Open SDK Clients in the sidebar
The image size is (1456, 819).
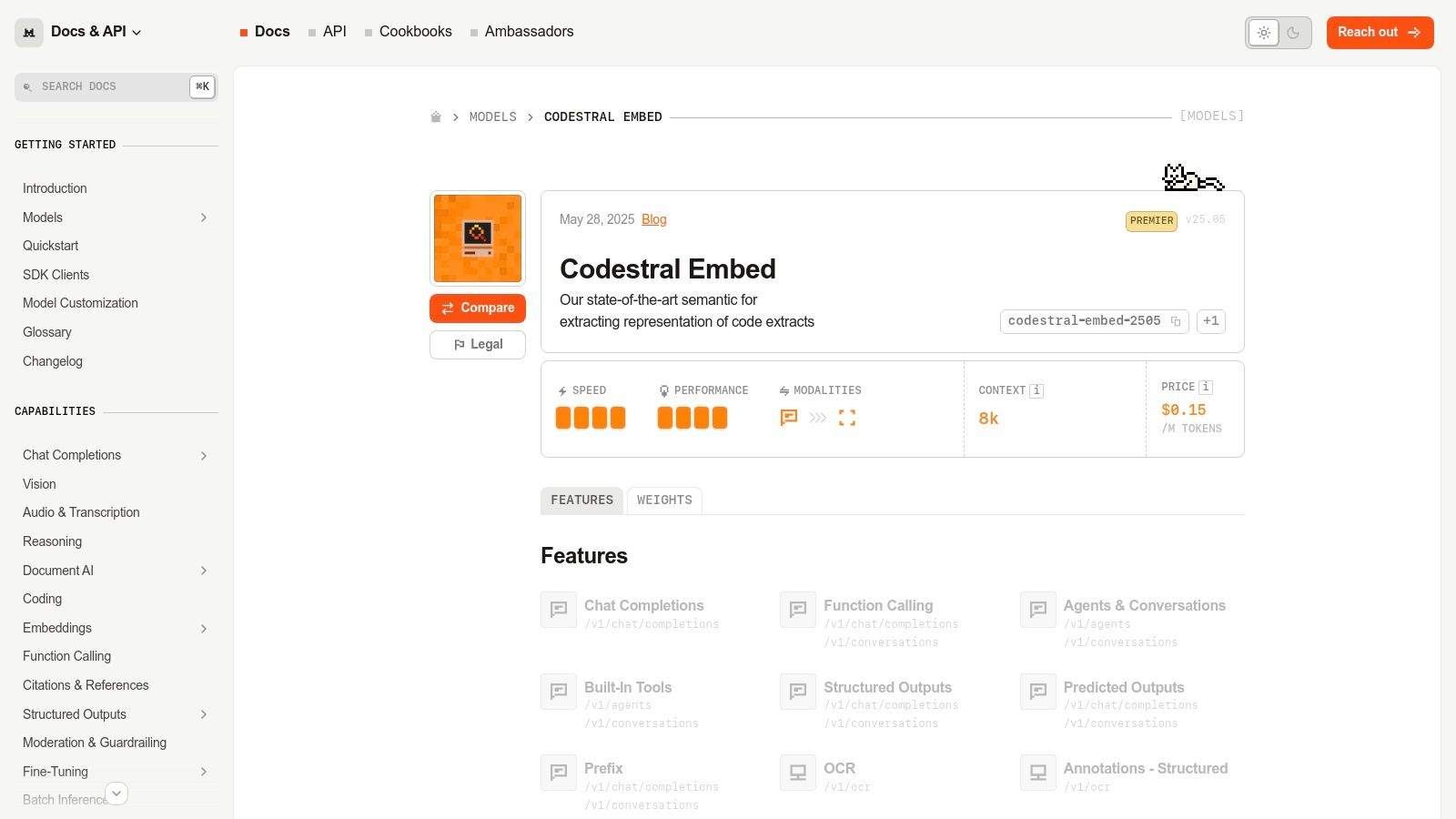coord(56,275)
